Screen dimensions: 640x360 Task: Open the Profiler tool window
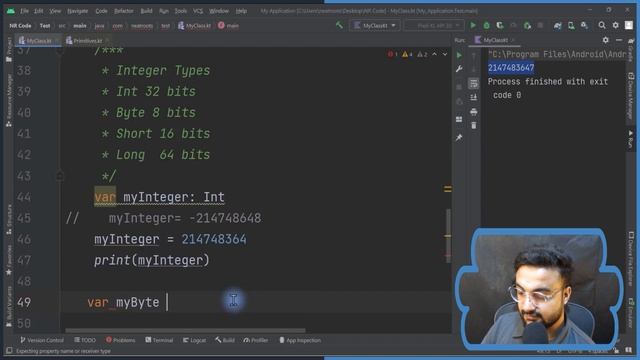coord(256,340)
